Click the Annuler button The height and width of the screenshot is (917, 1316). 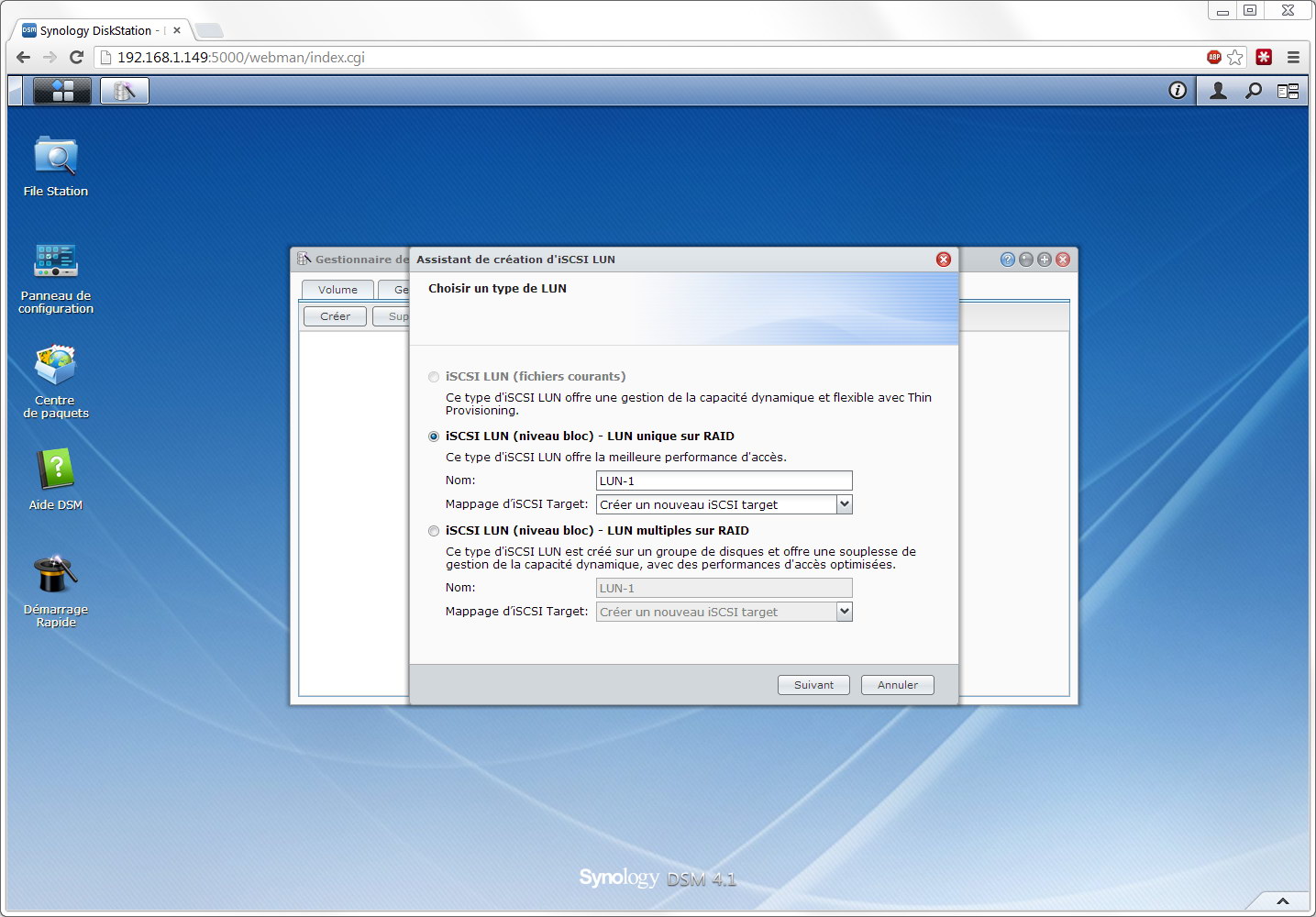(x=897, y=685)
